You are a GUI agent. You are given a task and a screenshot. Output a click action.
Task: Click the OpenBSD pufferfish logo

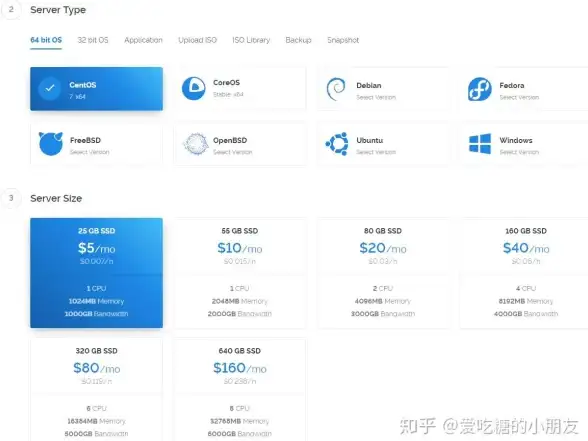(x=195, y=144)
